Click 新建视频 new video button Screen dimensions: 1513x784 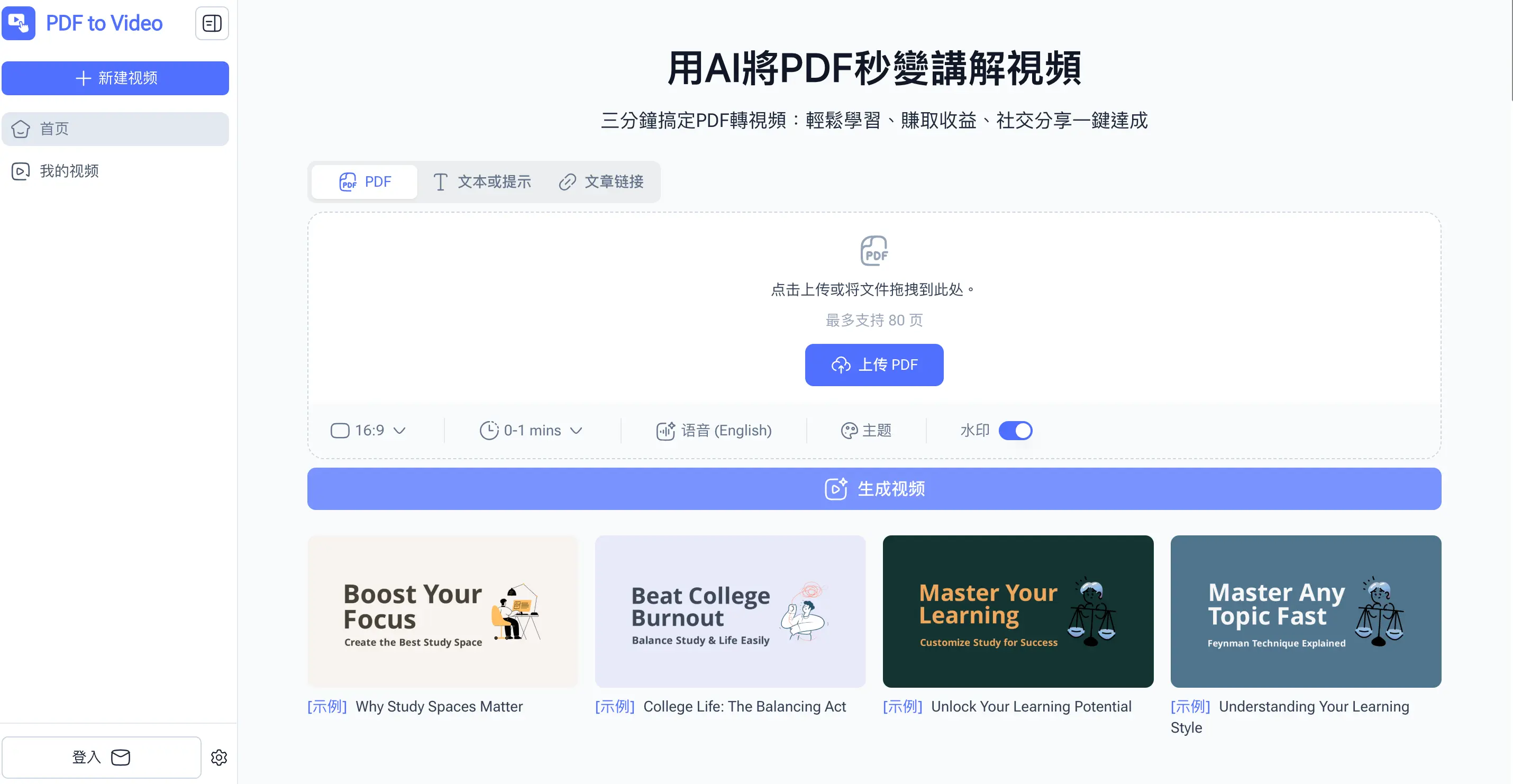(115, 78)
